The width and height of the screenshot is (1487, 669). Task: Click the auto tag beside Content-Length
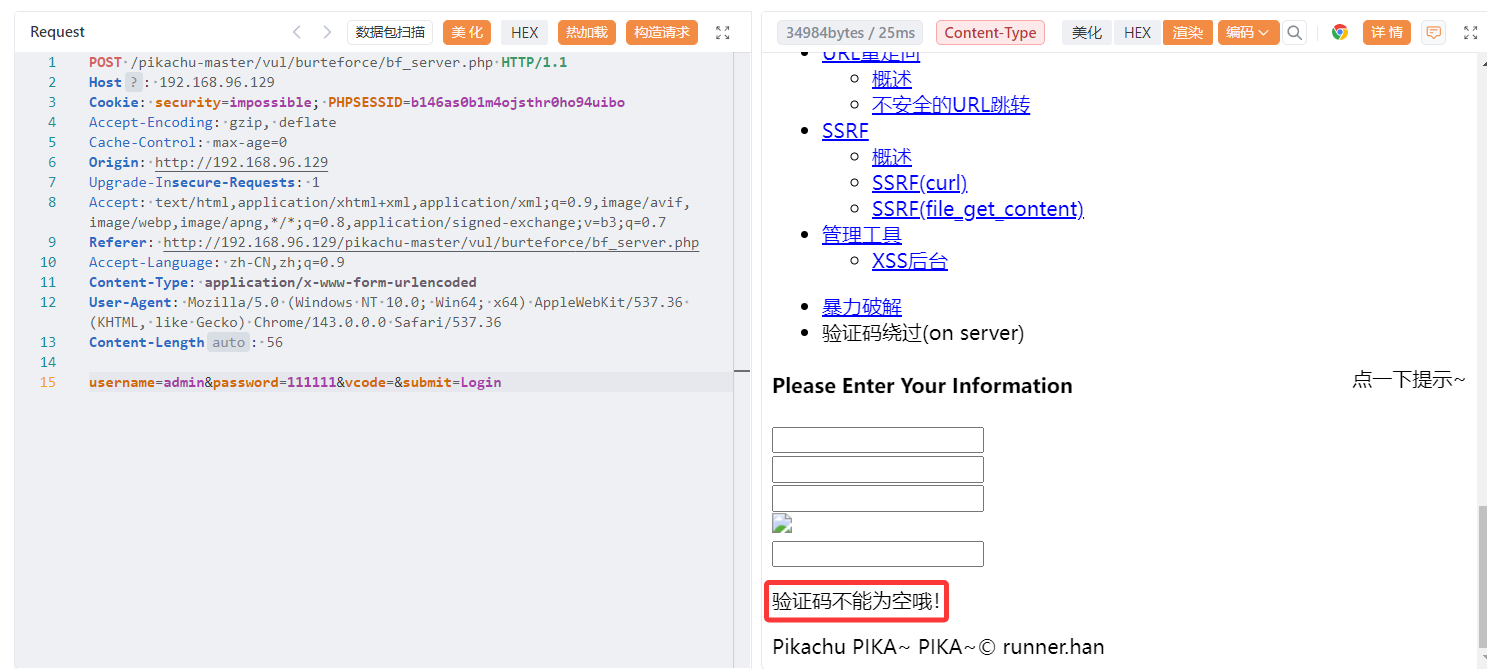click(x=229, y=342)
